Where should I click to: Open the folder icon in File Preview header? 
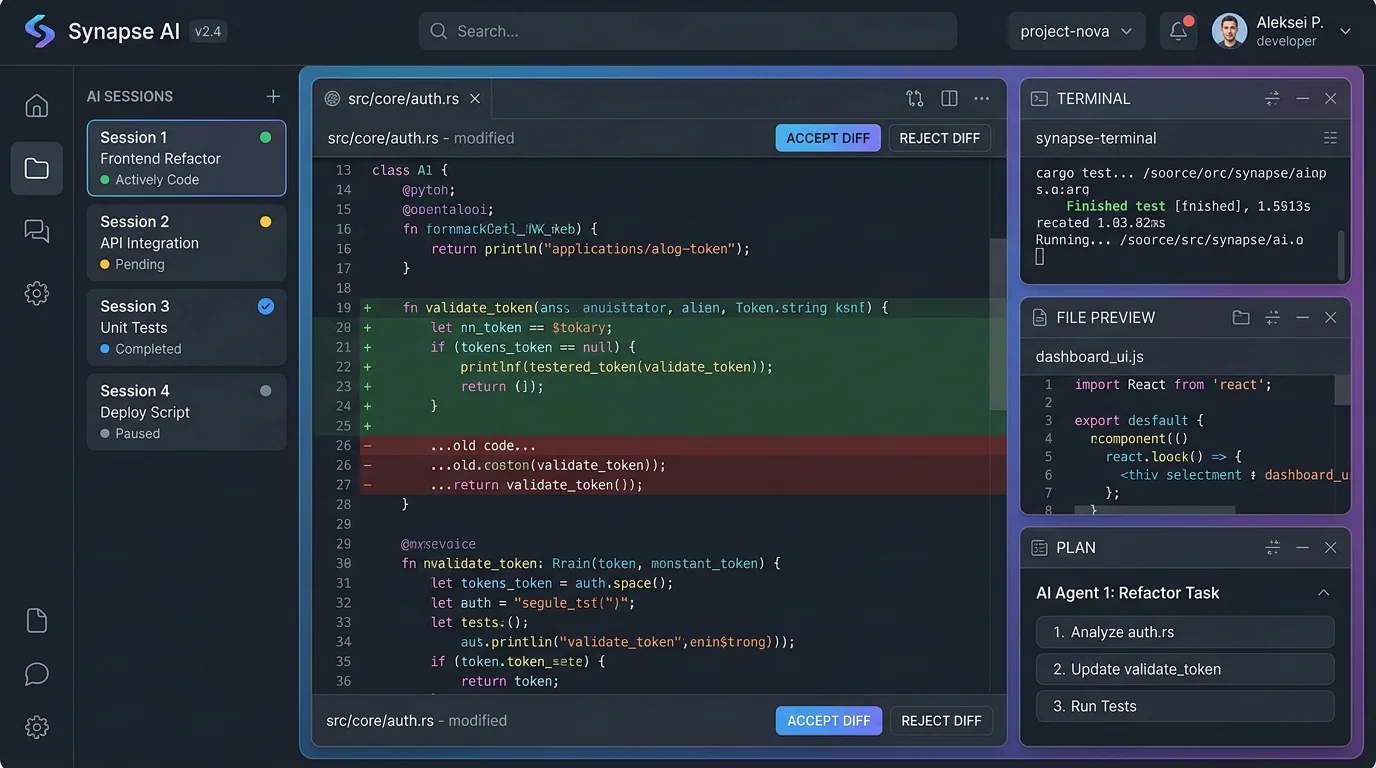pos(1241,317)
